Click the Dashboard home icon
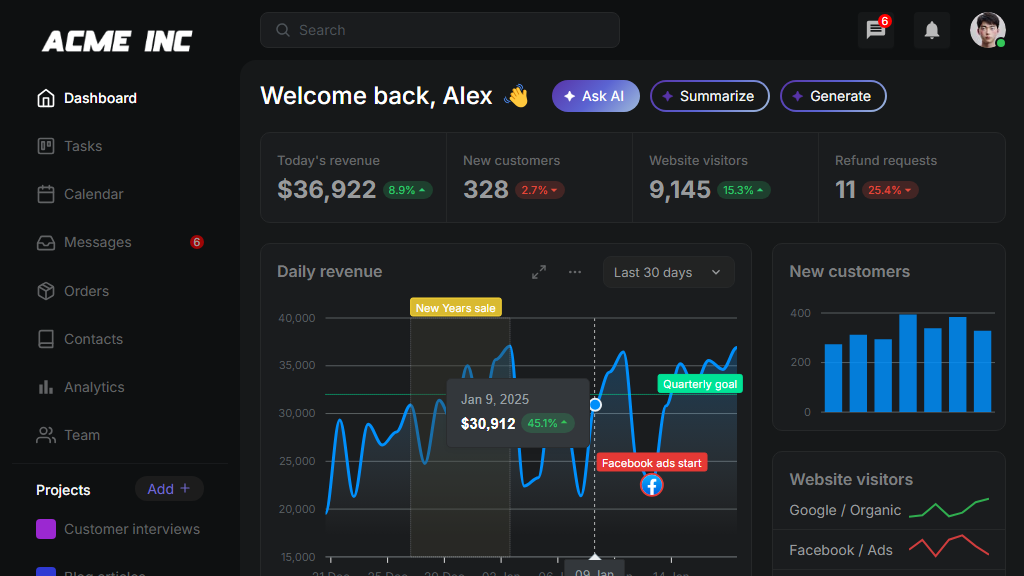 click(46, 98)
